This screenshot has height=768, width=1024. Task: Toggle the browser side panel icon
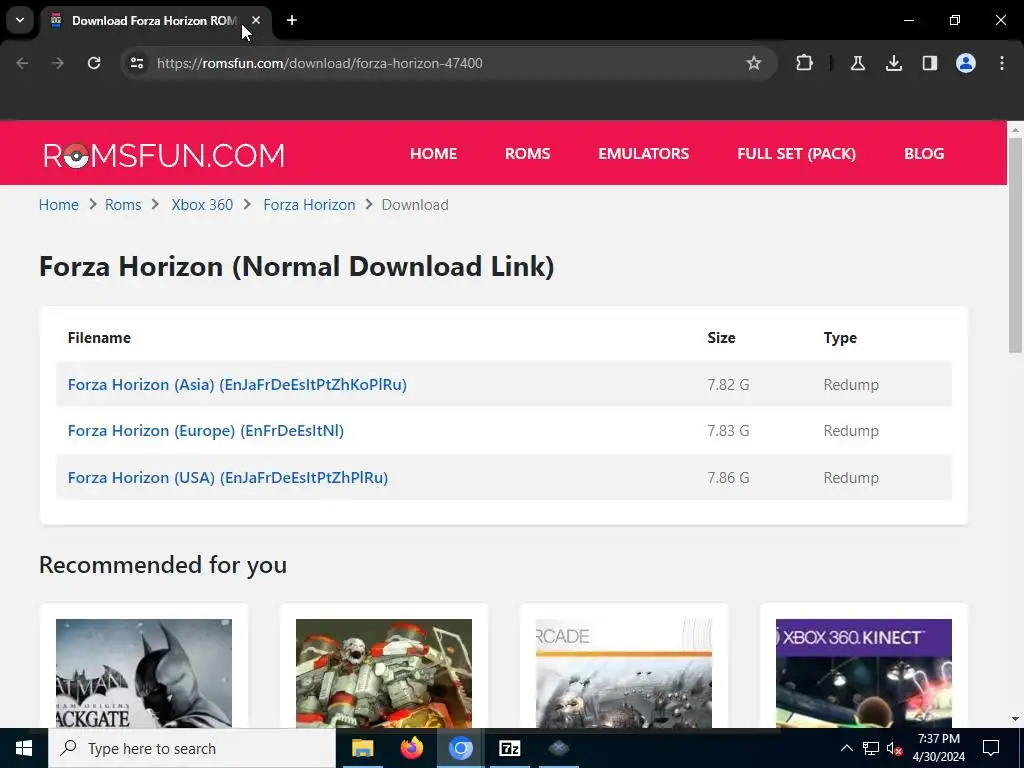tap(930, 63)
